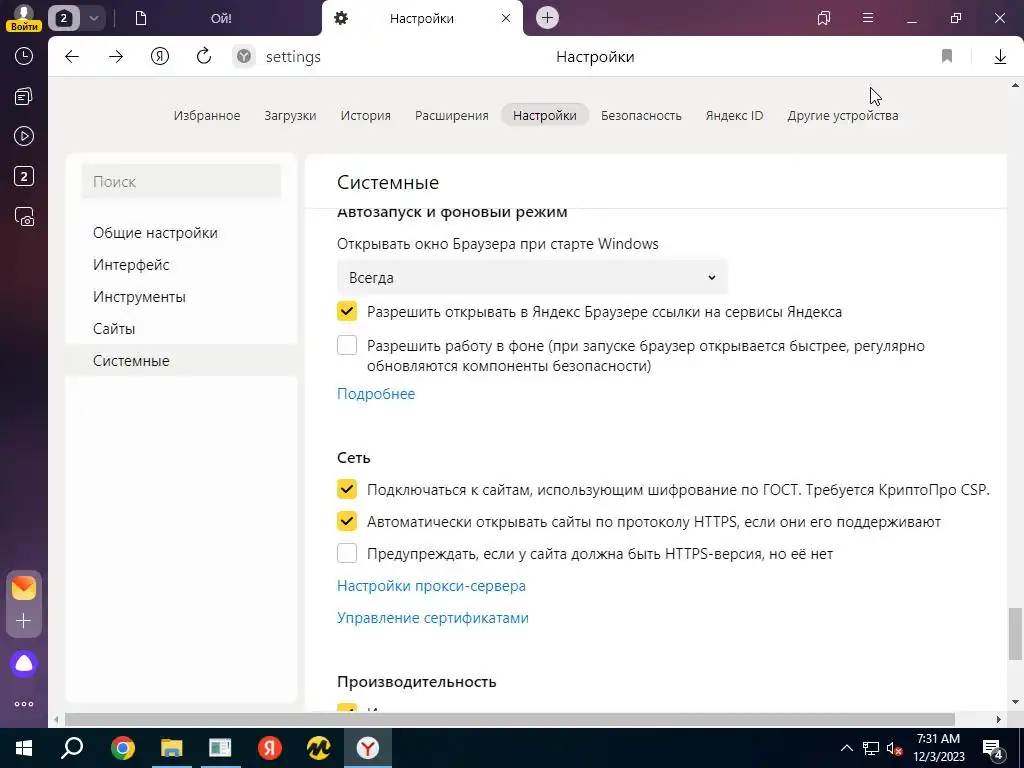This screenshot has width=1024, height=768.
Task: Open the Яндекс ID section
Action: pyautogui.click(x=734, y=116)
